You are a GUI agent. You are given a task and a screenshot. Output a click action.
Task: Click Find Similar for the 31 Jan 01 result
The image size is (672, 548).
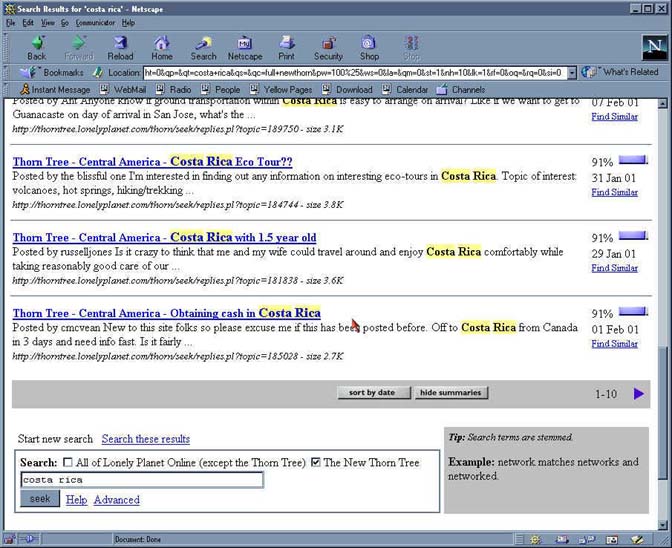[x=615, y=192]
